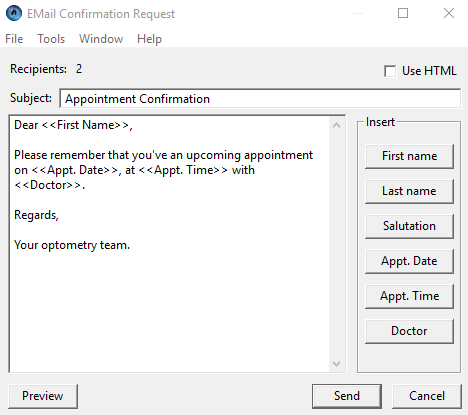Cancel the email confirmation request
The image size is (468, 415).
click(427, 396)
